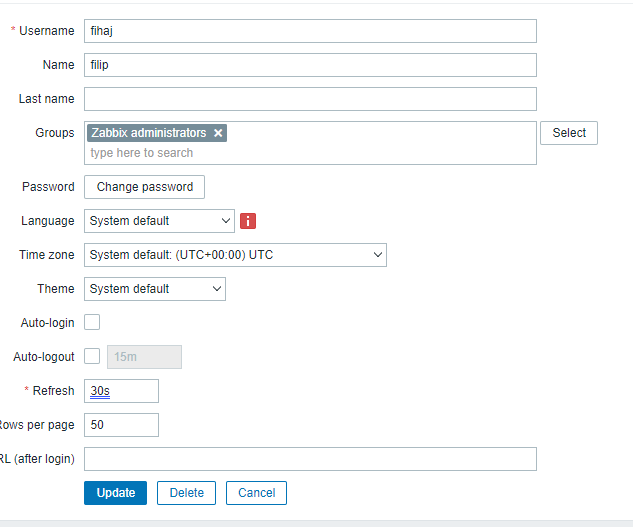The image size is (633, 527).
Task: Focus the Refresh interval field
Action: tap(121, 391)
